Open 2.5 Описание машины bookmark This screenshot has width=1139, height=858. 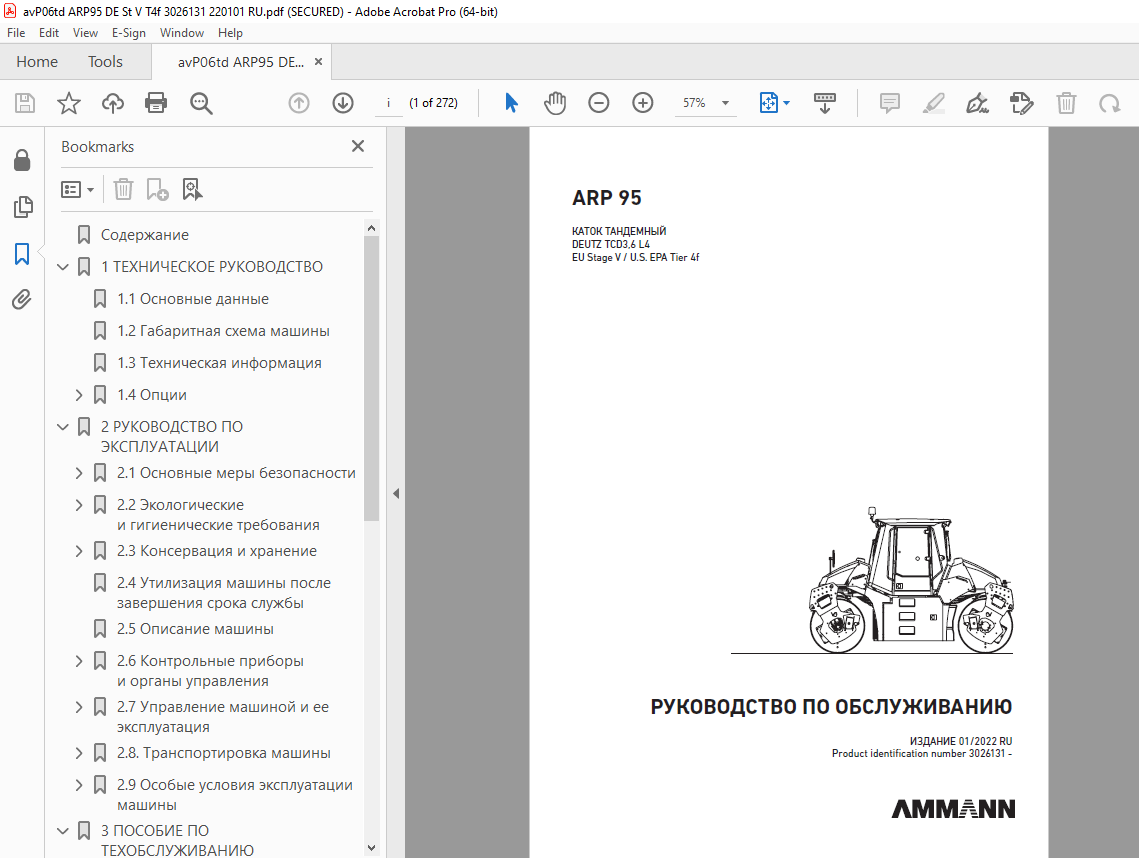(x=195, y=629)
